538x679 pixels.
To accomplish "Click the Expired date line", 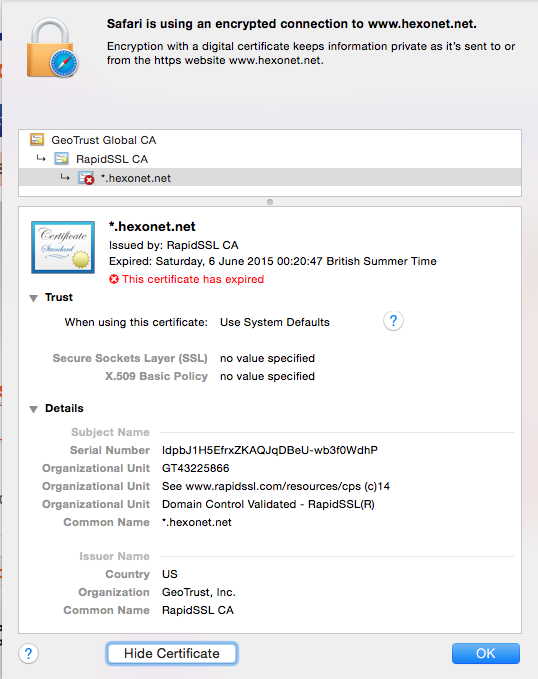I will click(x=272, y=261).
